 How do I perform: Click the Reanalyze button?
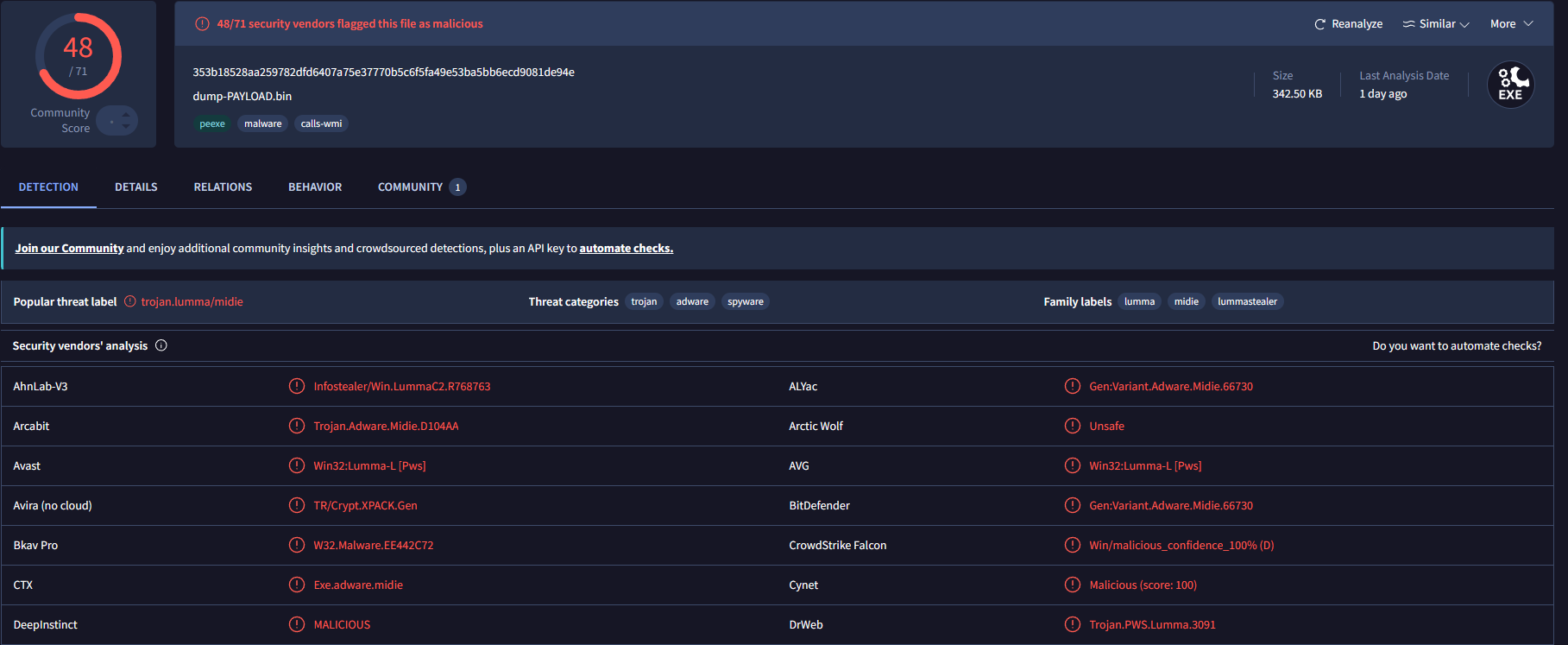pos(1348,24)
